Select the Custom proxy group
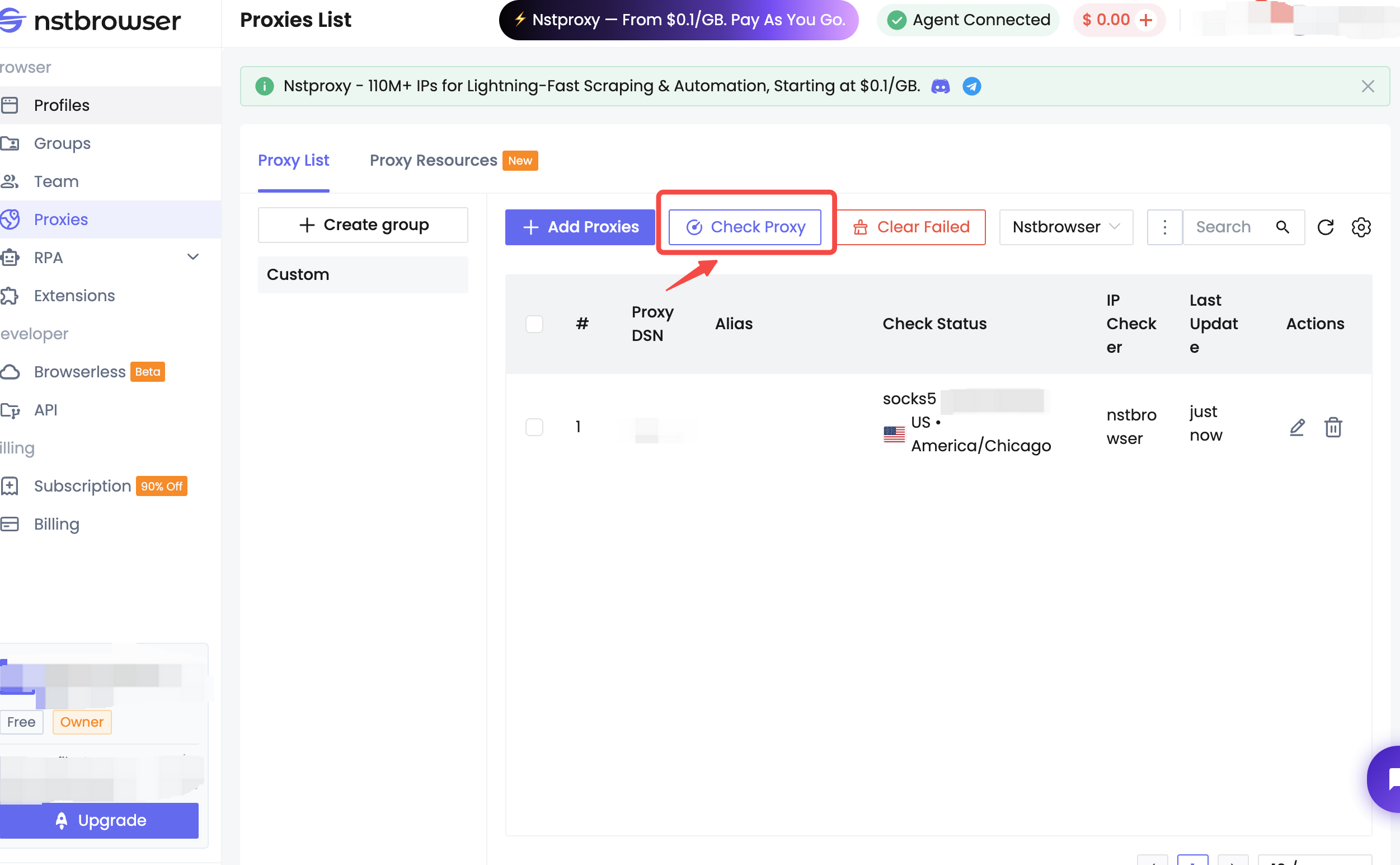The image size is (1400, 865). [363, 274]
